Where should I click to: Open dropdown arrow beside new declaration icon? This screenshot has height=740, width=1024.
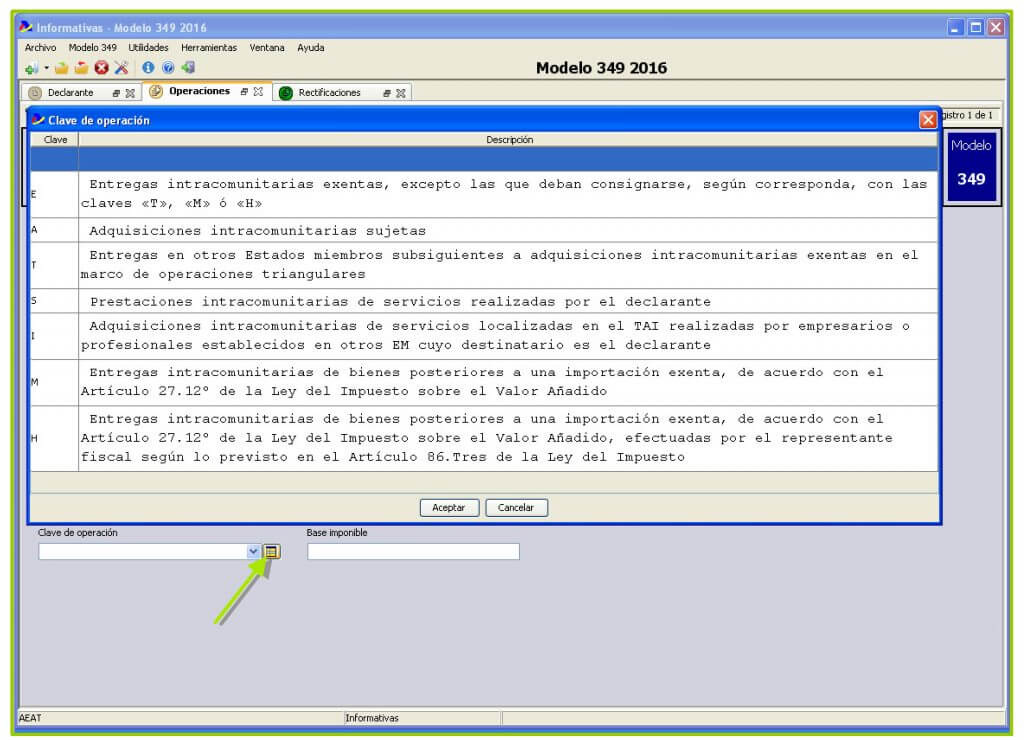(46, 68)
